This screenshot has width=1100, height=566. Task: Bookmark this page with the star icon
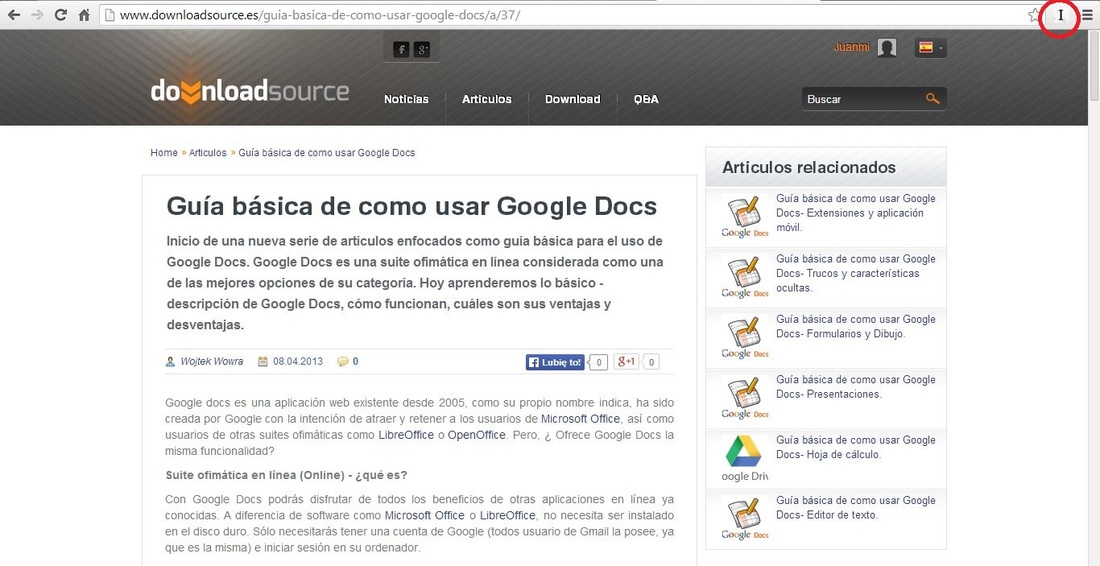point(1034,15)
